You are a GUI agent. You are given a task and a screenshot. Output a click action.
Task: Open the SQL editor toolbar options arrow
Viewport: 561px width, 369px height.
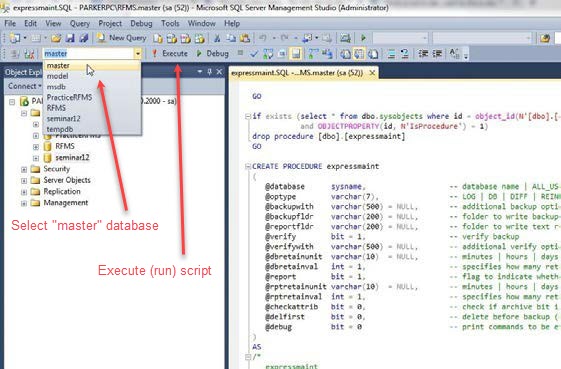click(x=466, y=55)
